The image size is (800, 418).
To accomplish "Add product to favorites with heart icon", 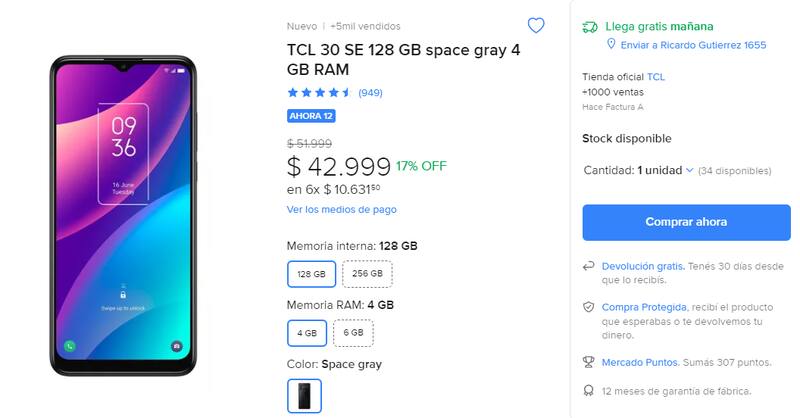I will point(536,26).
